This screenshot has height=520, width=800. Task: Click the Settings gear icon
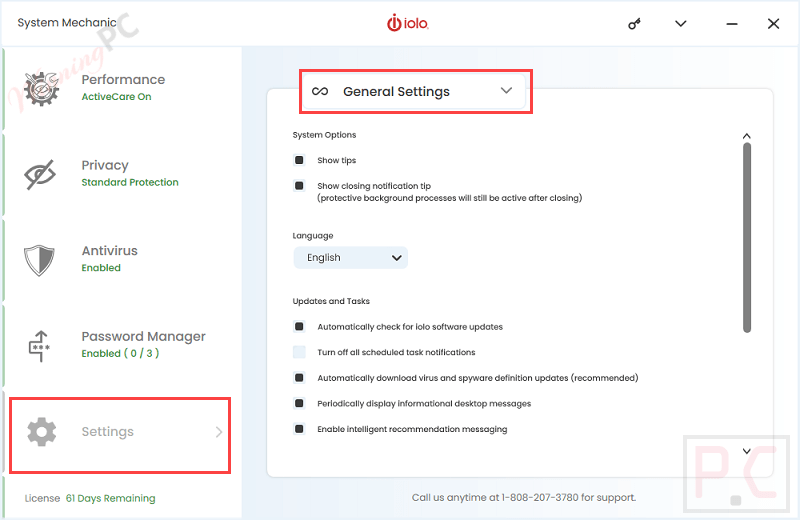pos(41,432)
